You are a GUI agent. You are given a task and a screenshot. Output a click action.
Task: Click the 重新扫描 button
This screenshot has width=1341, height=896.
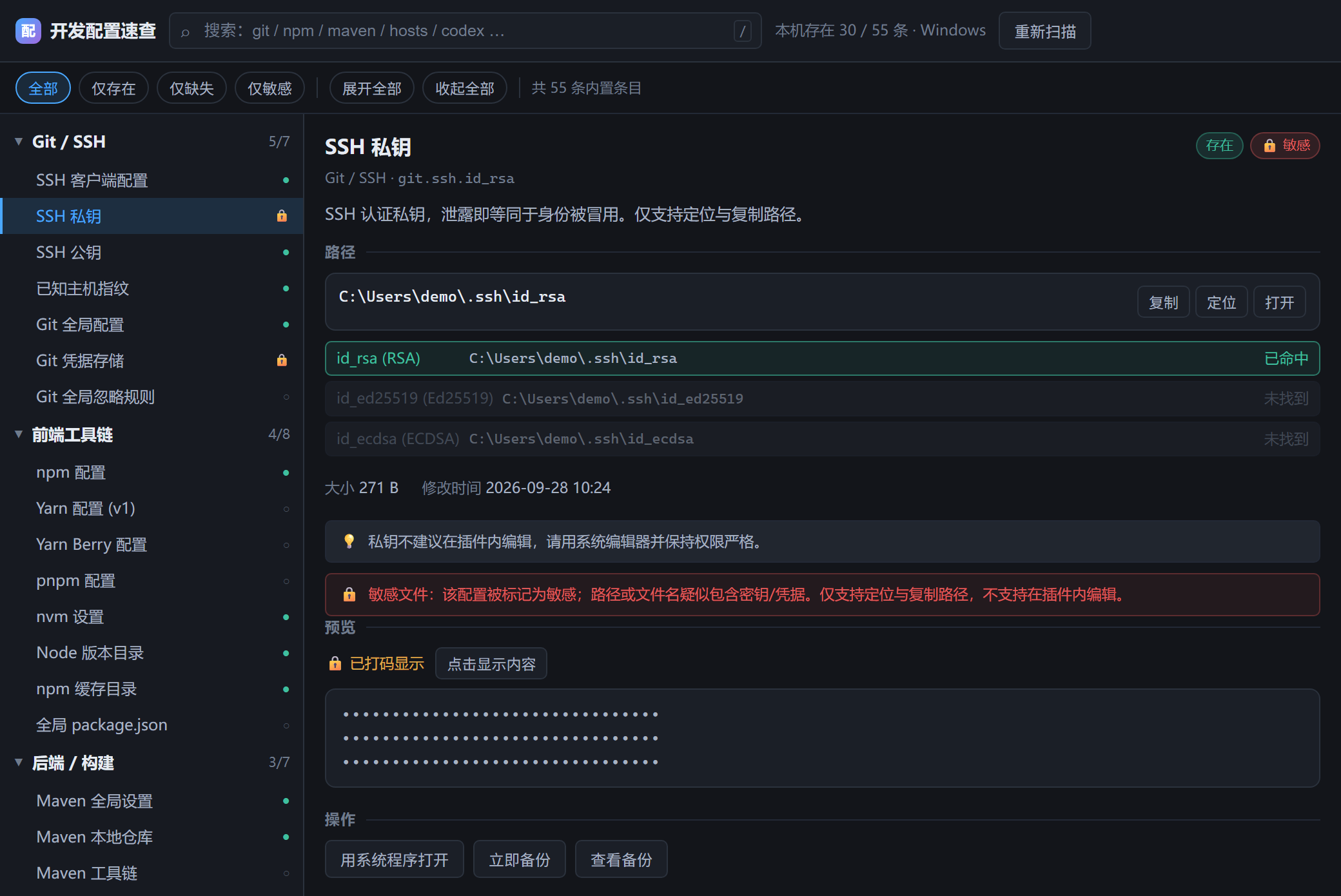pos(1045,31)
